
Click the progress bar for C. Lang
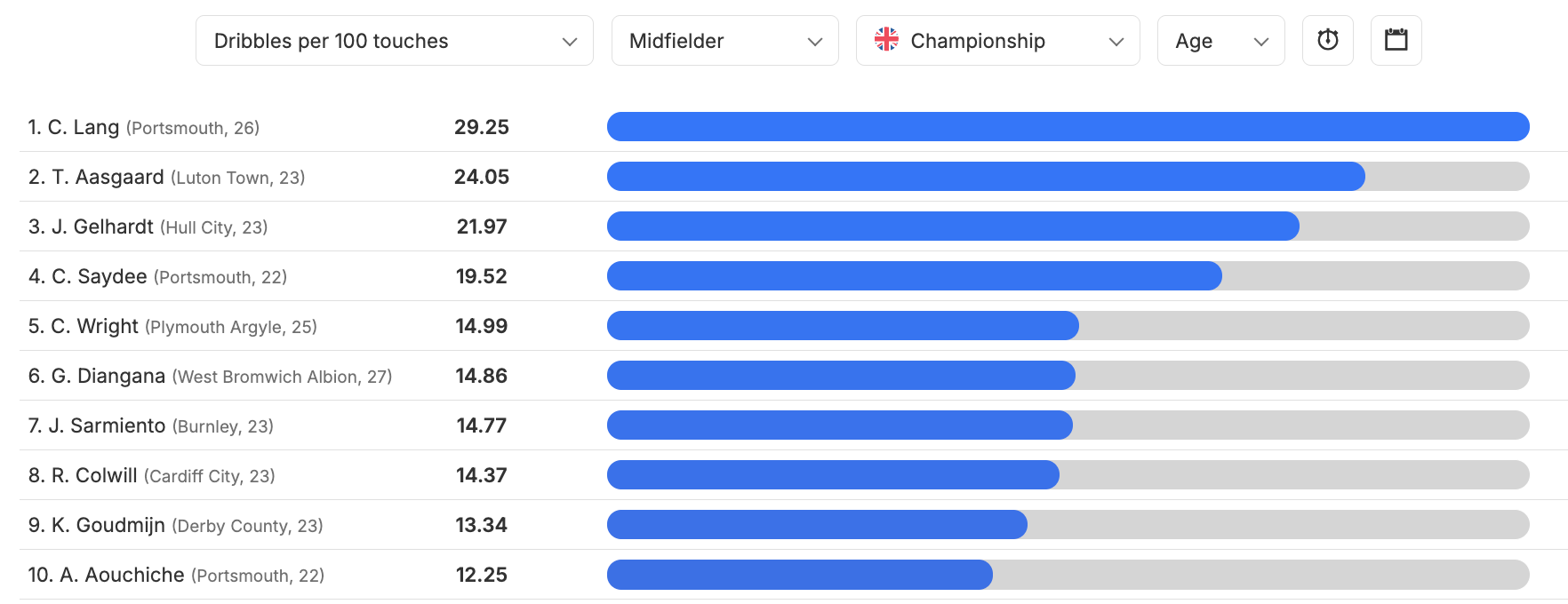click(1068, 127)
